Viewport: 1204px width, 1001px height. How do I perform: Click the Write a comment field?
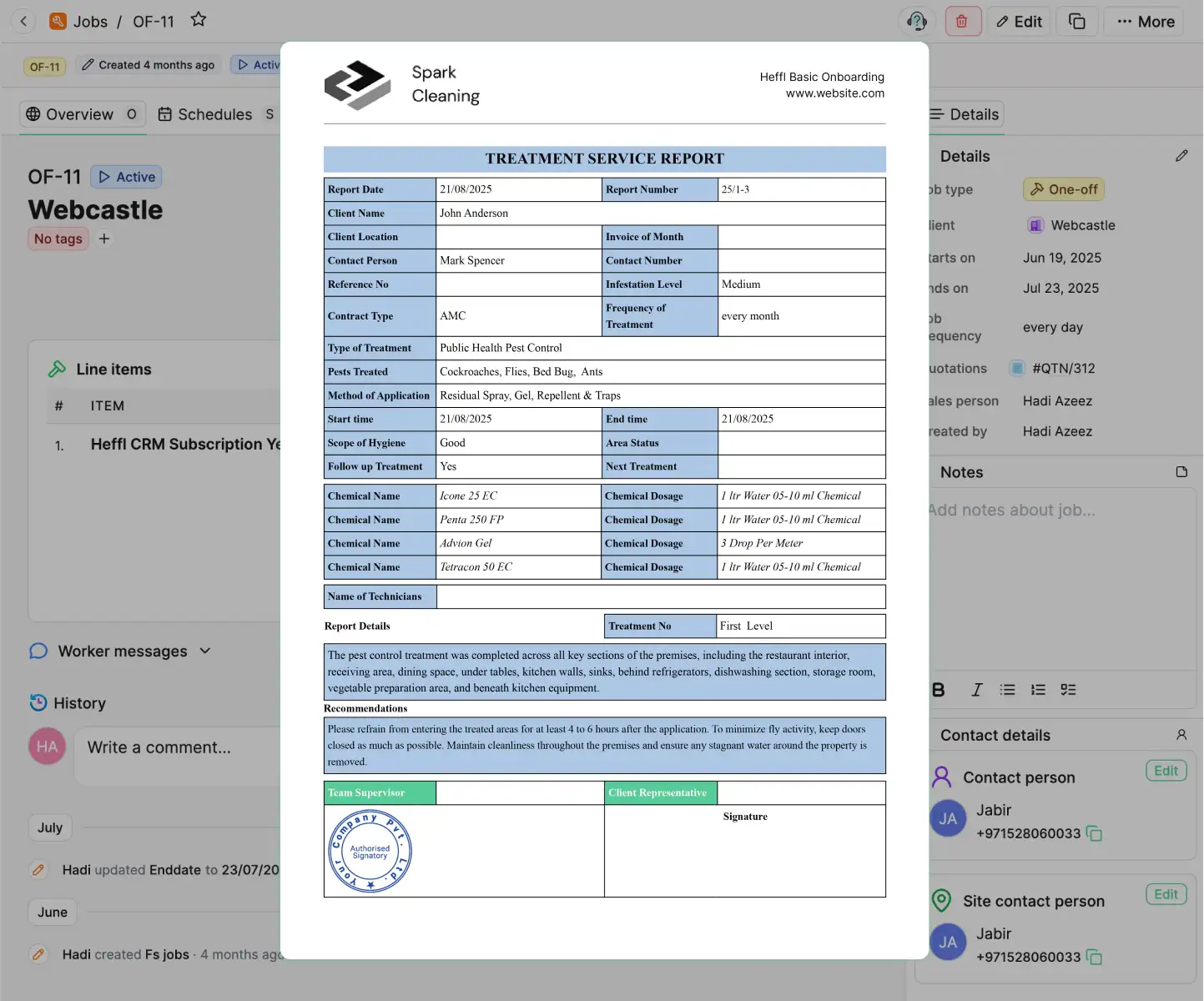click(175, 748)
